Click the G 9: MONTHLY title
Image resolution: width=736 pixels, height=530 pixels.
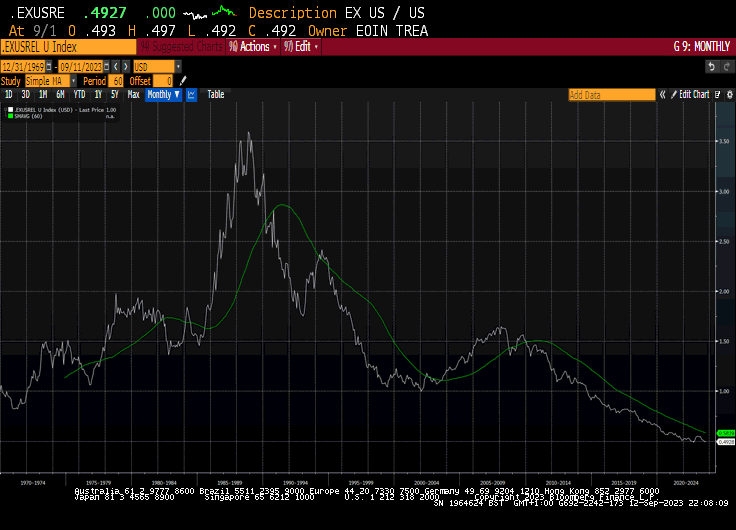(702, 47)
